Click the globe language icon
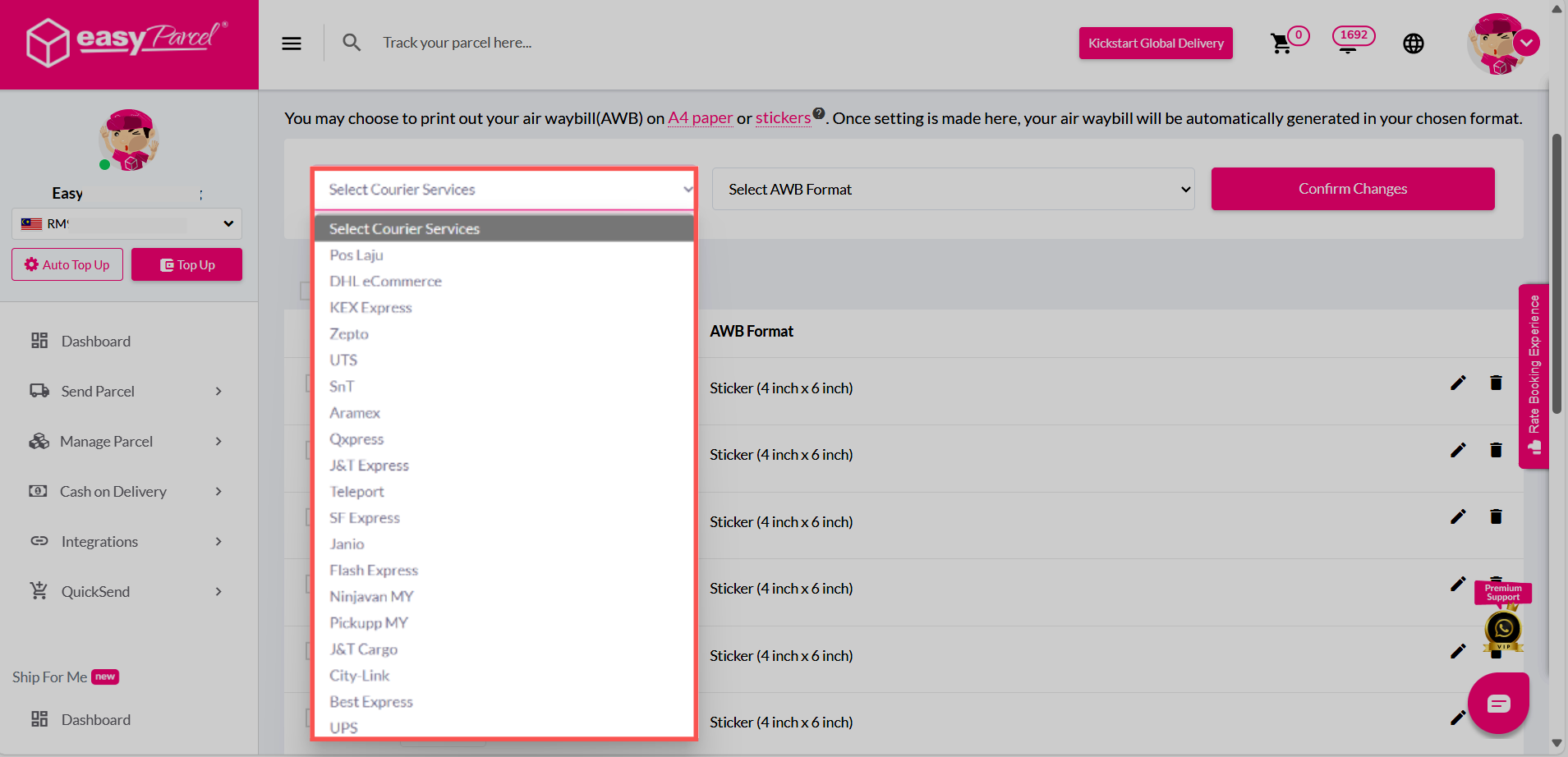The width and height of the screenshot is (1568, 757). click(x=1413, y=44)
